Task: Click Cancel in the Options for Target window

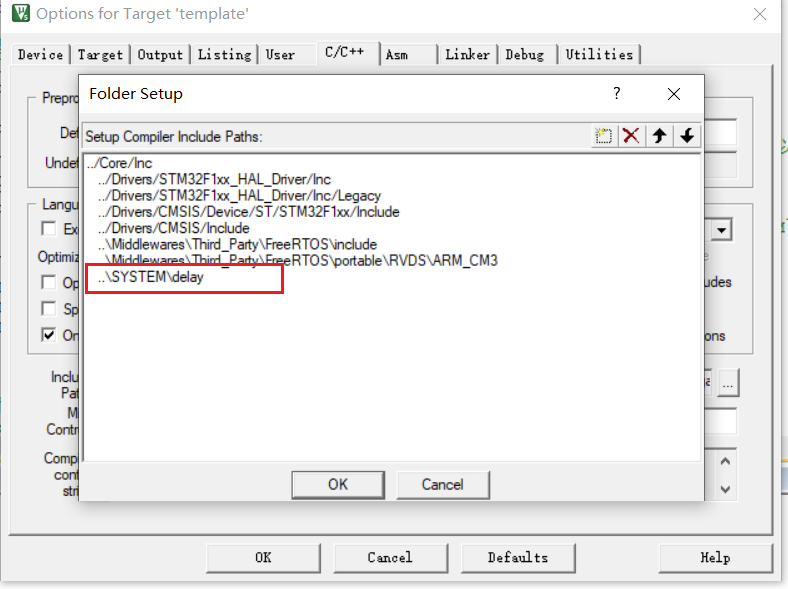Action: point(390,558)
